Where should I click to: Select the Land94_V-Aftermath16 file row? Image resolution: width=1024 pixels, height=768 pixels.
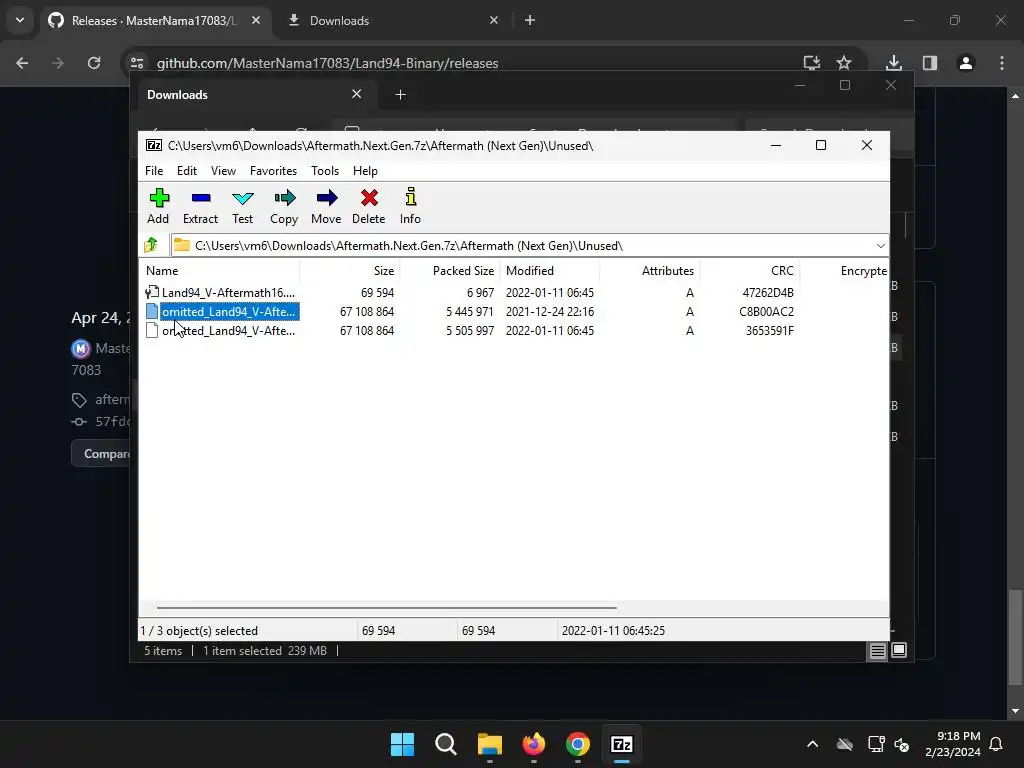pos(514,293)
